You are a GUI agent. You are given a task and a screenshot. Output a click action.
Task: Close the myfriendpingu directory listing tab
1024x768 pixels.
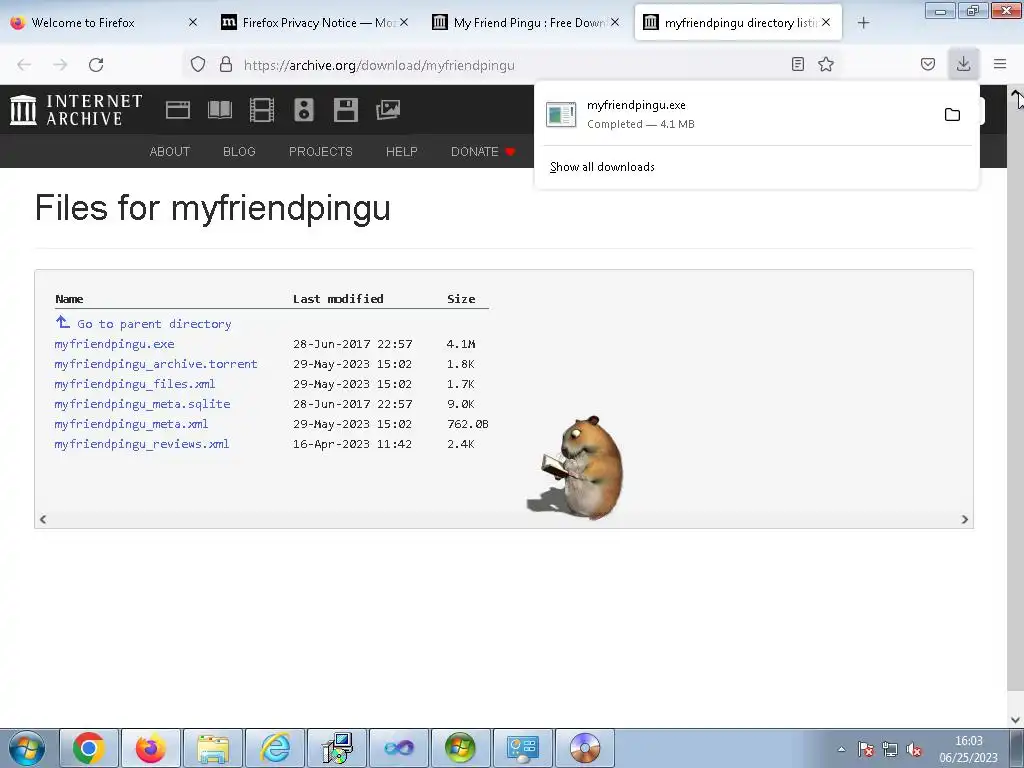point(826,22)
